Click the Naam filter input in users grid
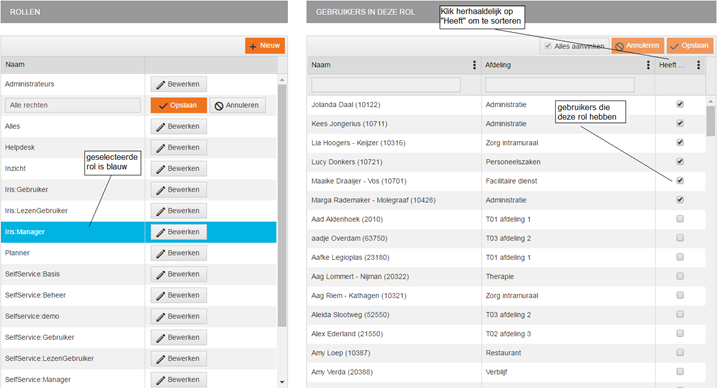Screen dimensions: 717x388 (386, 85)
